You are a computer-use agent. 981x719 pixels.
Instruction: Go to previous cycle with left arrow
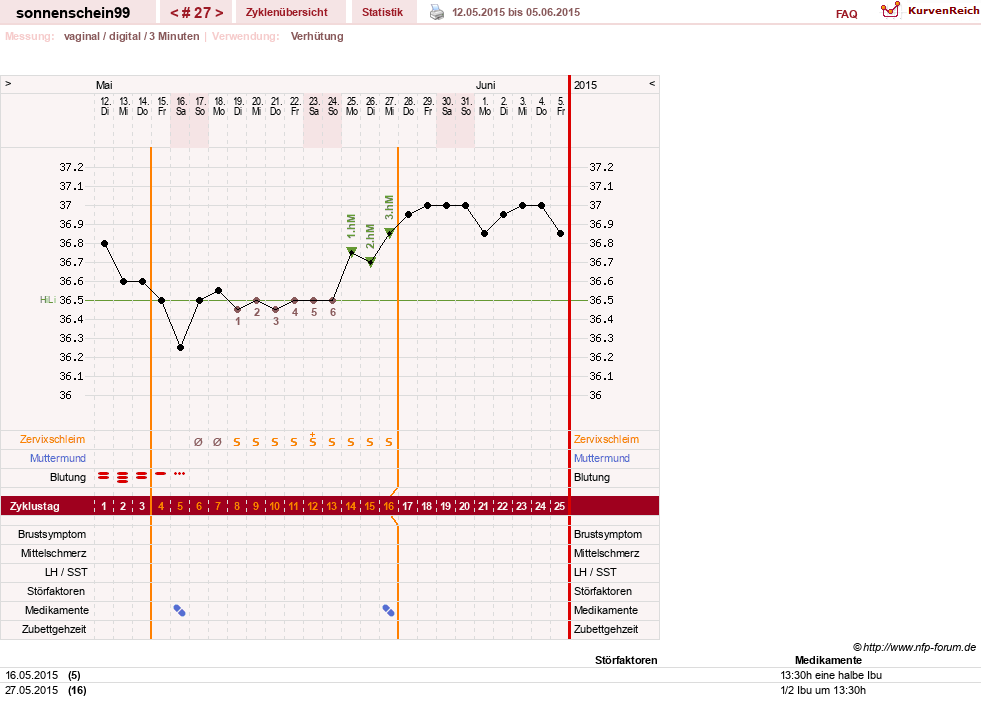(x=175, y=13)
